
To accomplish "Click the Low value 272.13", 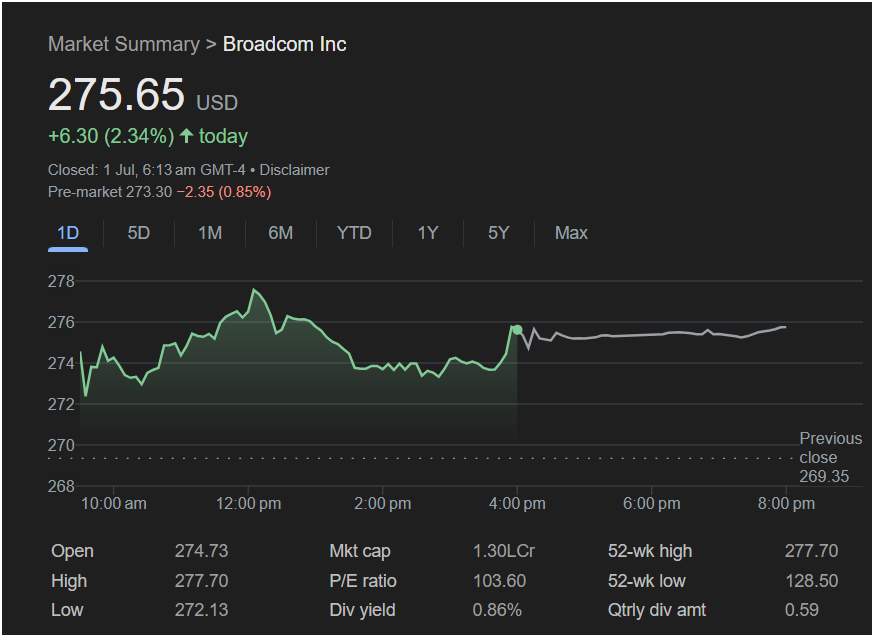I will (201, 610).
